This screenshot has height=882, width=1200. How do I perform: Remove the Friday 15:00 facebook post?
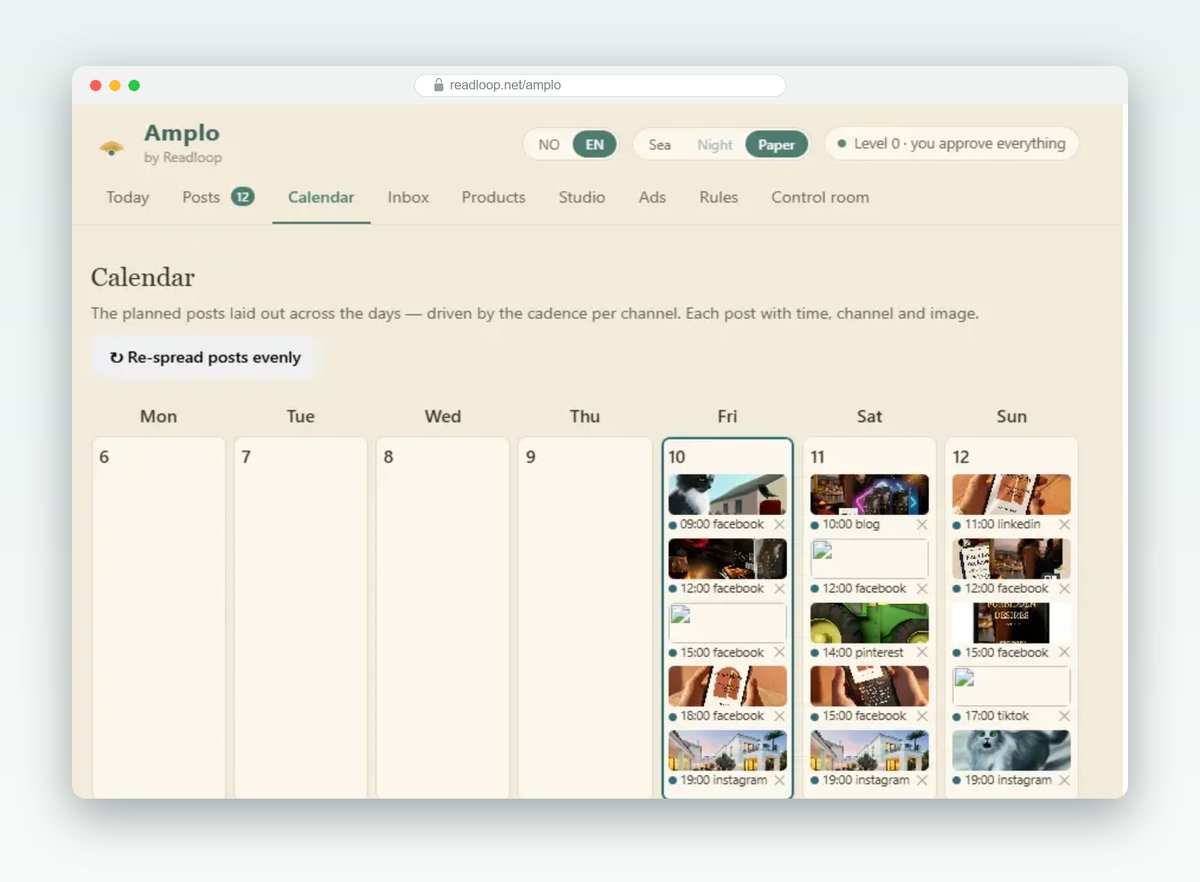pyautogui.click(x=780, y=653)
